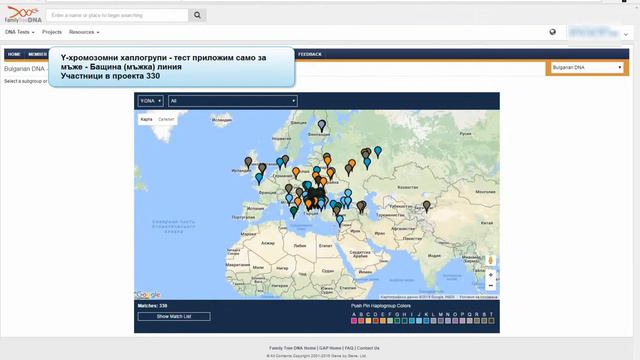Click the FamilyTreeDNA logo
Viewport: 640px width, 360px height.
click(x=23, y=15)
